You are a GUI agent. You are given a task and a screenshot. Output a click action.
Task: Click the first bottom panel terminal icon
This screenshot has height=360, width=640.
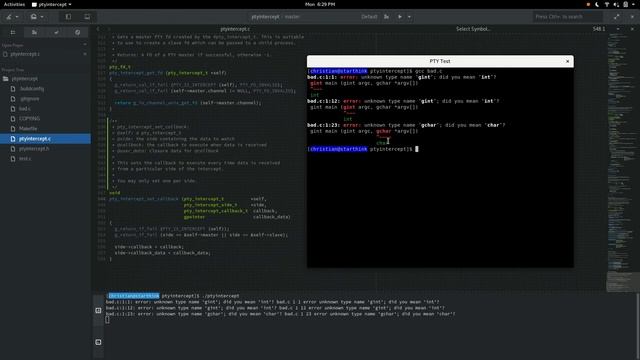[98, 310]
